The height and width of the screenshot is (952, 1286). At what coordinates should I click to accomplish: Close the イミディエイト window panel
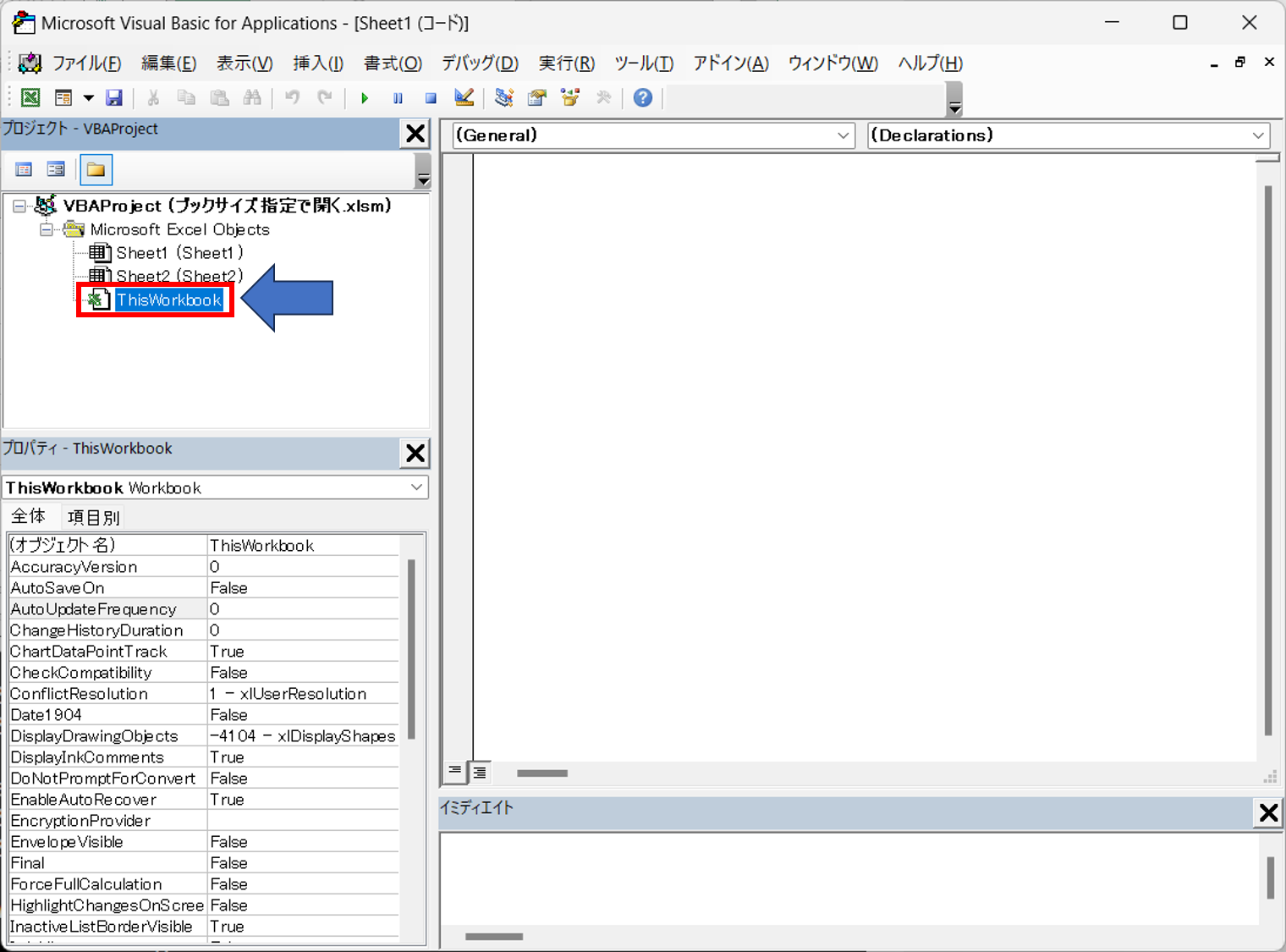coord(1268,813)
